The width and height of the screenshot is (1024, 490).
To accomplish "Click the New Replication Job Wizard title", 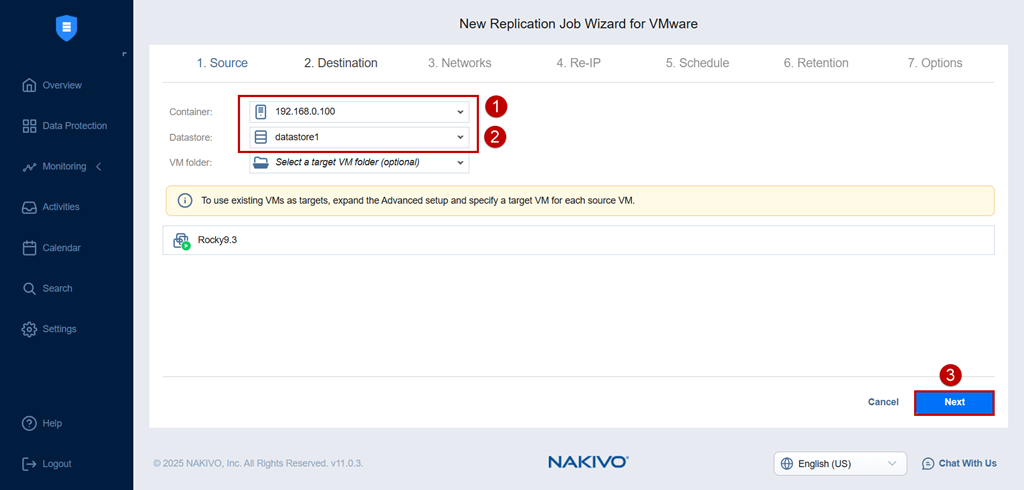I will pos(579,24).
